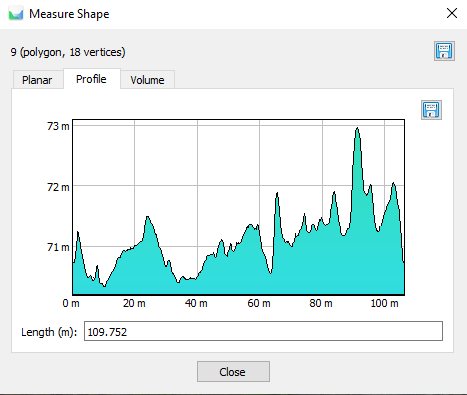This screenshot has width=467, height=395.
Task: Switch to the Planar tab
Action: pyautogui.click(x=37, y=80)
